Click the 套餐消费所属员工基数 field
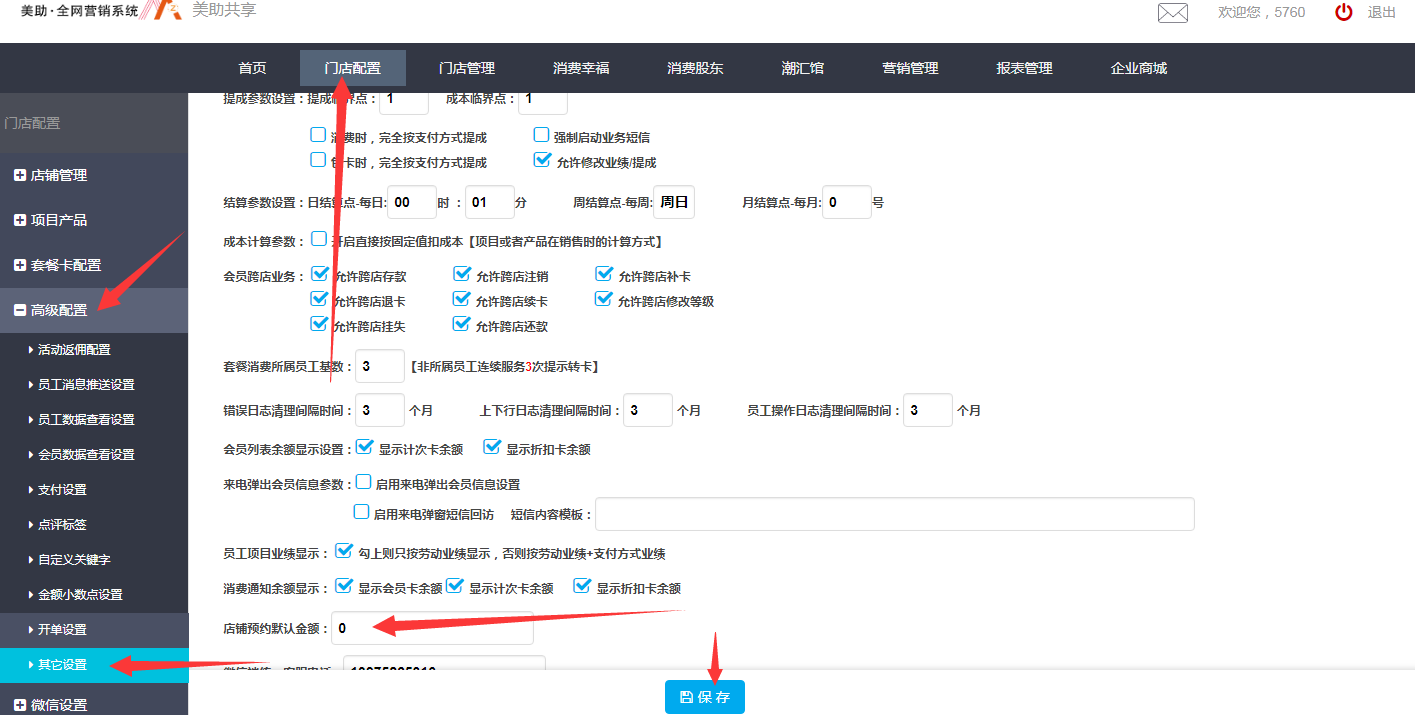Image resolution: width=1415 pixels, height=715 pixels. pyautogui.click(x=380, y=366)
